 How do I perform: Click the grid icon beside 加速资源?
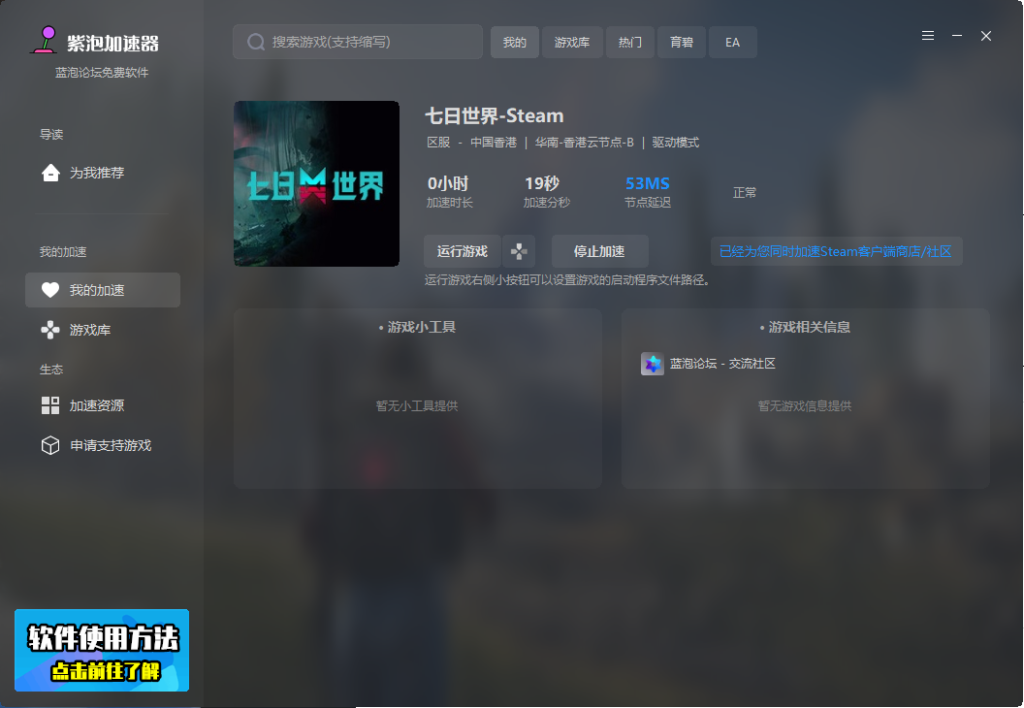pos(50,406)
